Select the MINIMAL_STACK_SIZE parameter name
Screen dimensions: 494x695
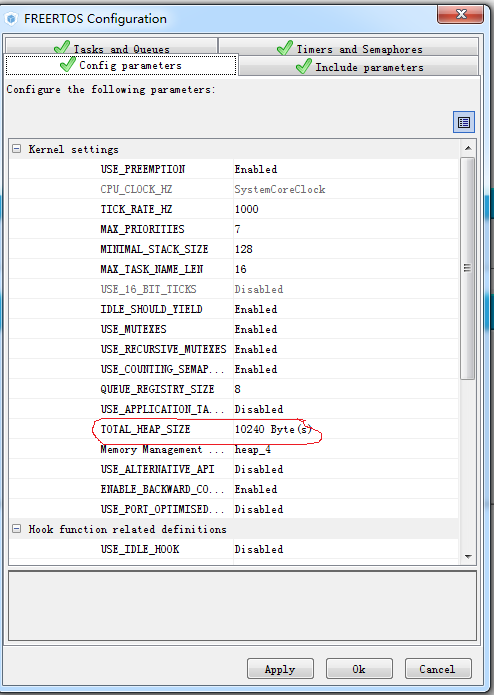tap(154, 249)
